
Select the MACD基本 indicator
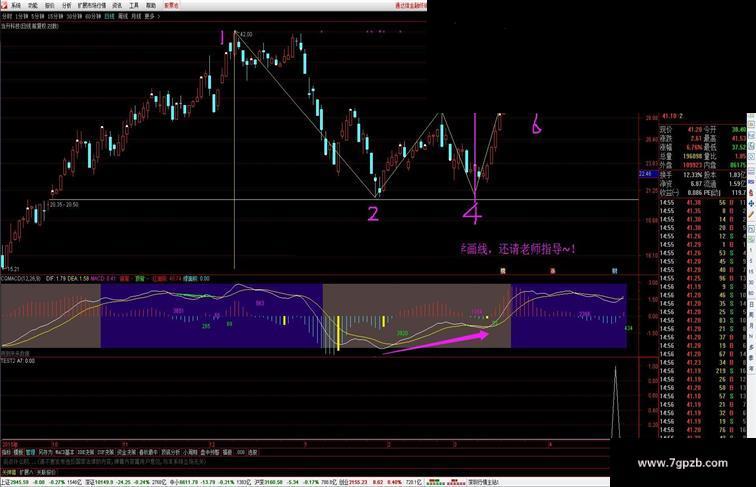65,452
